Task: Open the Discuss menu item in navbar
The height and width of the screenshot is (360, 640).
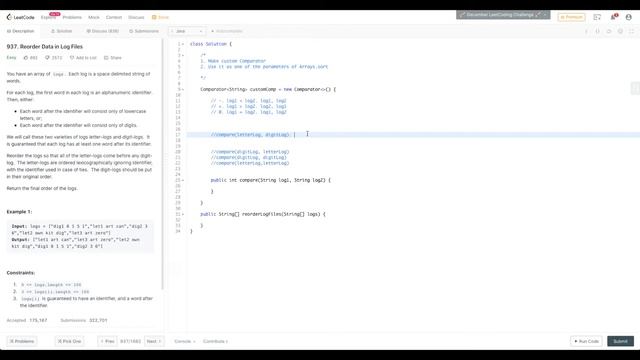Action: (x=136, y=17)
